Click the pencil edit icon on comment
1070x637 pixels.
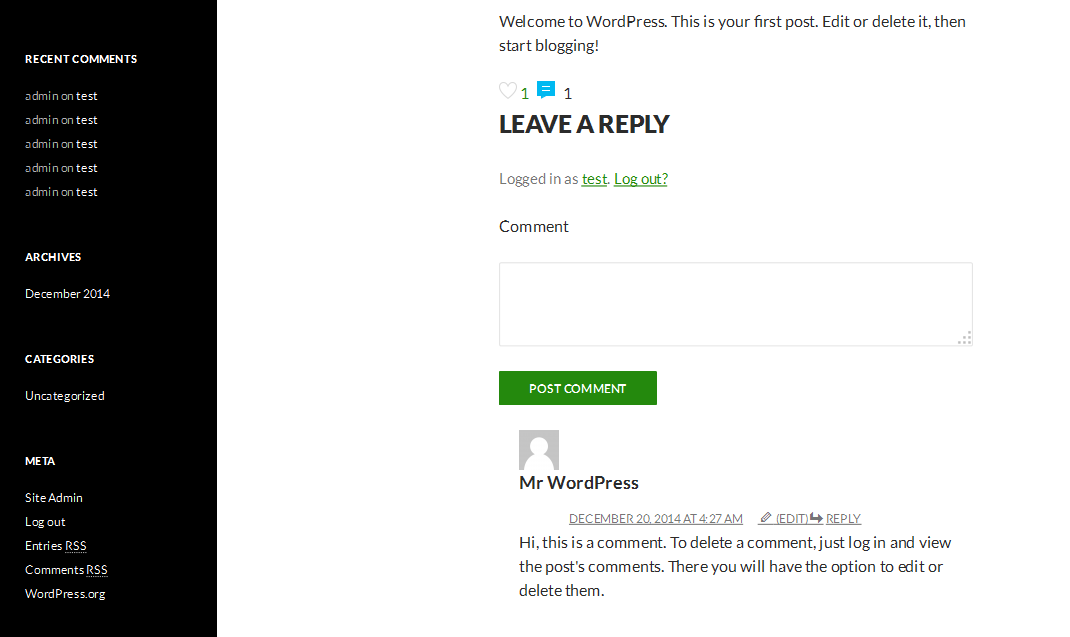point(766,518)
